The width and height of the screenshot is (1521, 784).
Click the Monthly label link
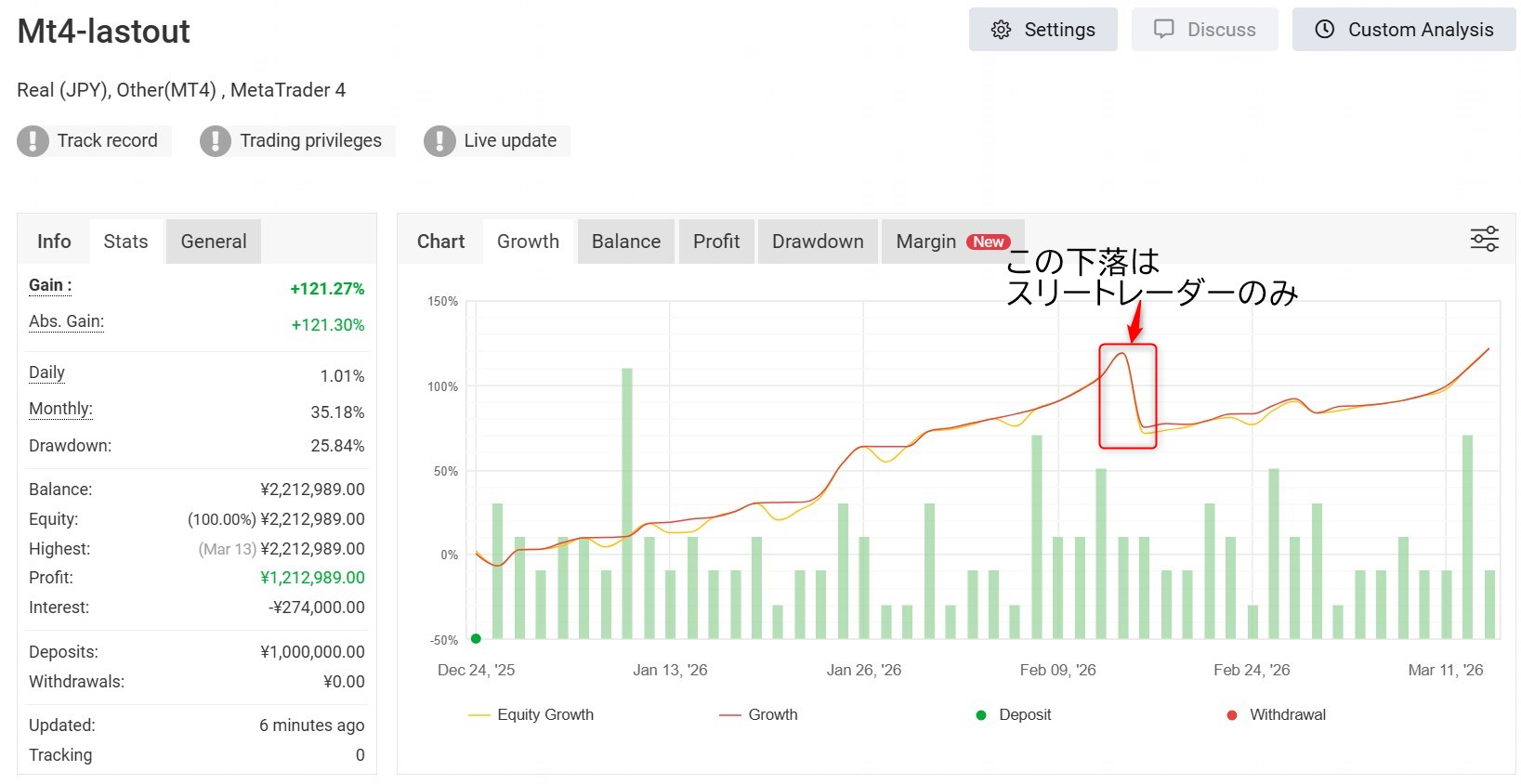coord(60,409)
